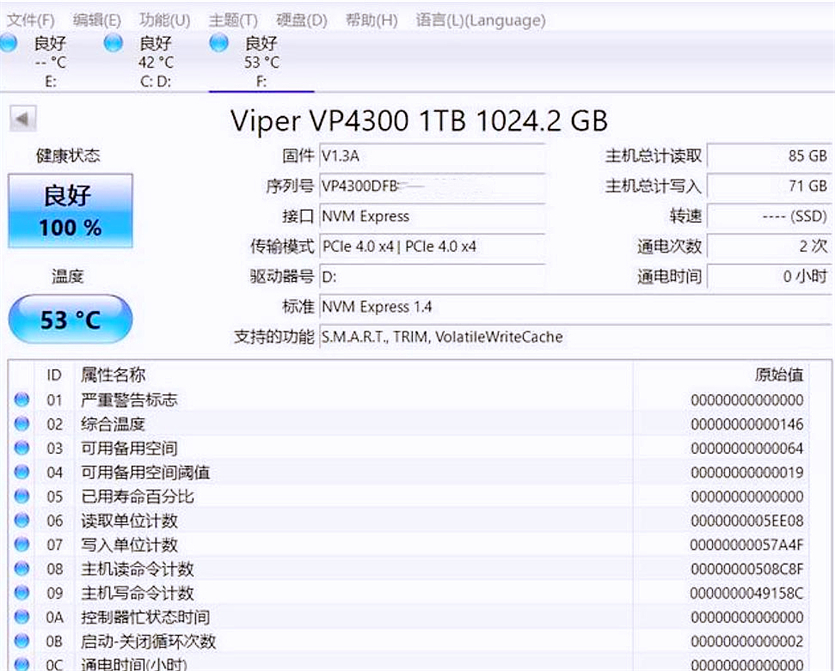Select the C: D: drive status icon
This screenshot has height=671, width=835.
pos(114,43)
